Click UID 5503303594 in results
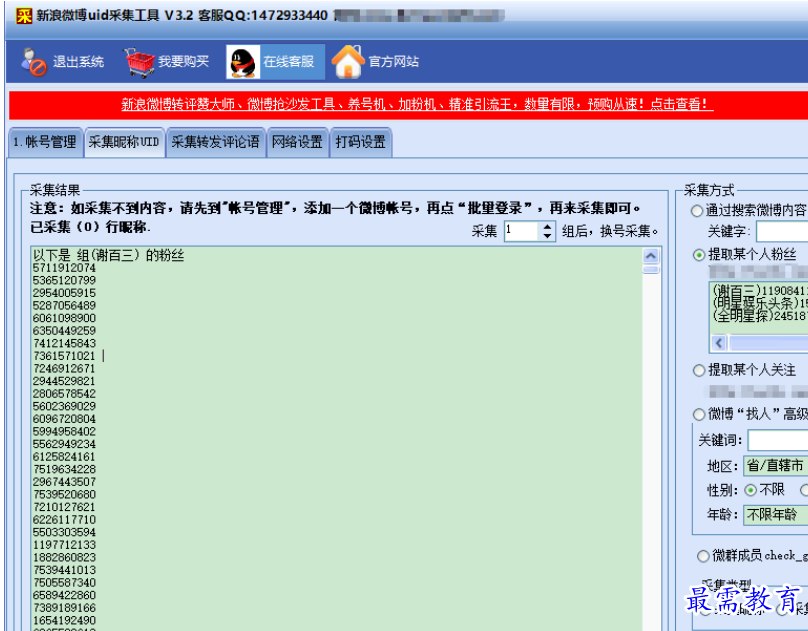The height and width of the screenshot is (631, 808). point(64,533)
